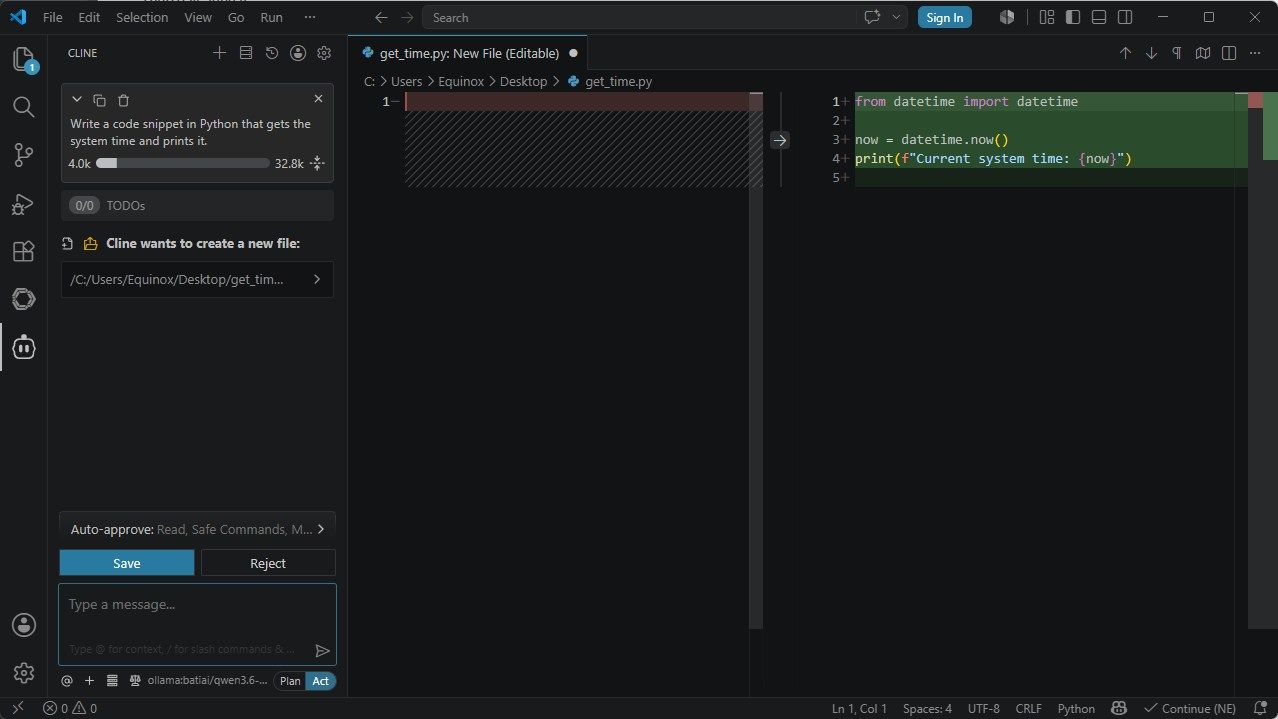Open Cline settings gear in panel header
The image size is (1278, 719).
pyautogui.click(x=324, y=53)
